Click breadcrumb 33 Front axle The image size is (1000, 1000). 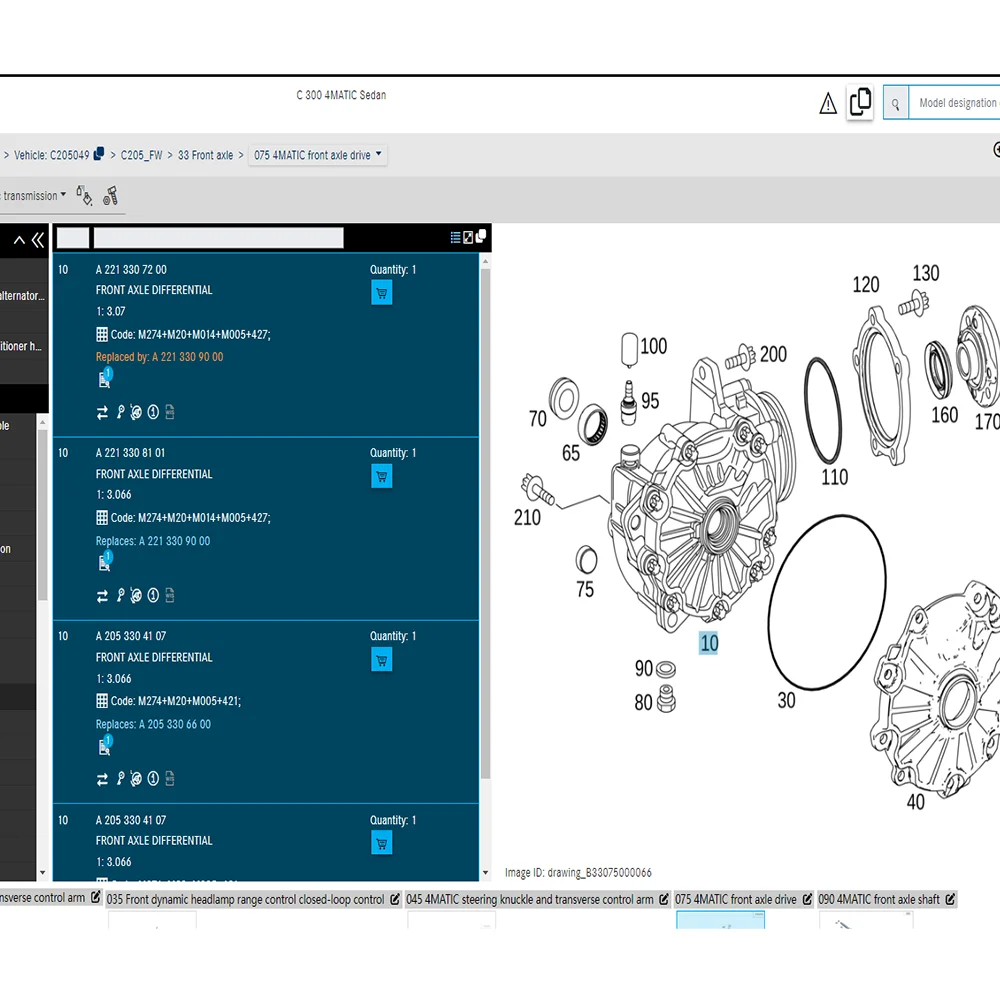pyautogui.click(x=205, y=155)
